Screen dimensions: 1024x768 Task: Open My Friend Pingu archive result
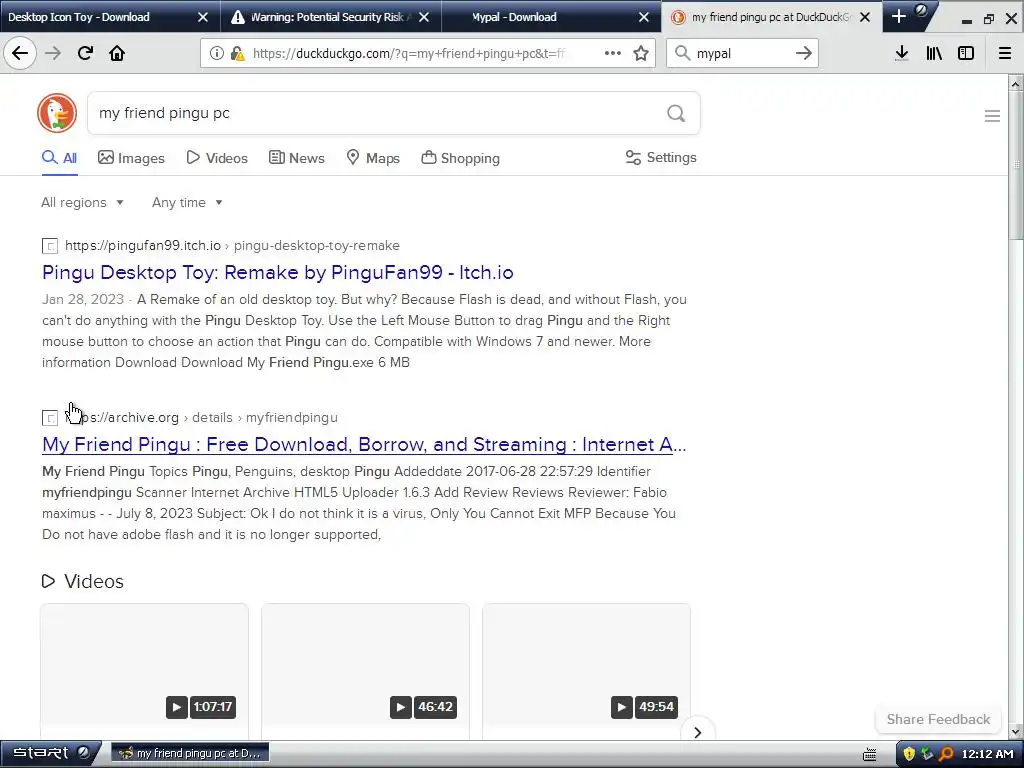pos(364,444)
